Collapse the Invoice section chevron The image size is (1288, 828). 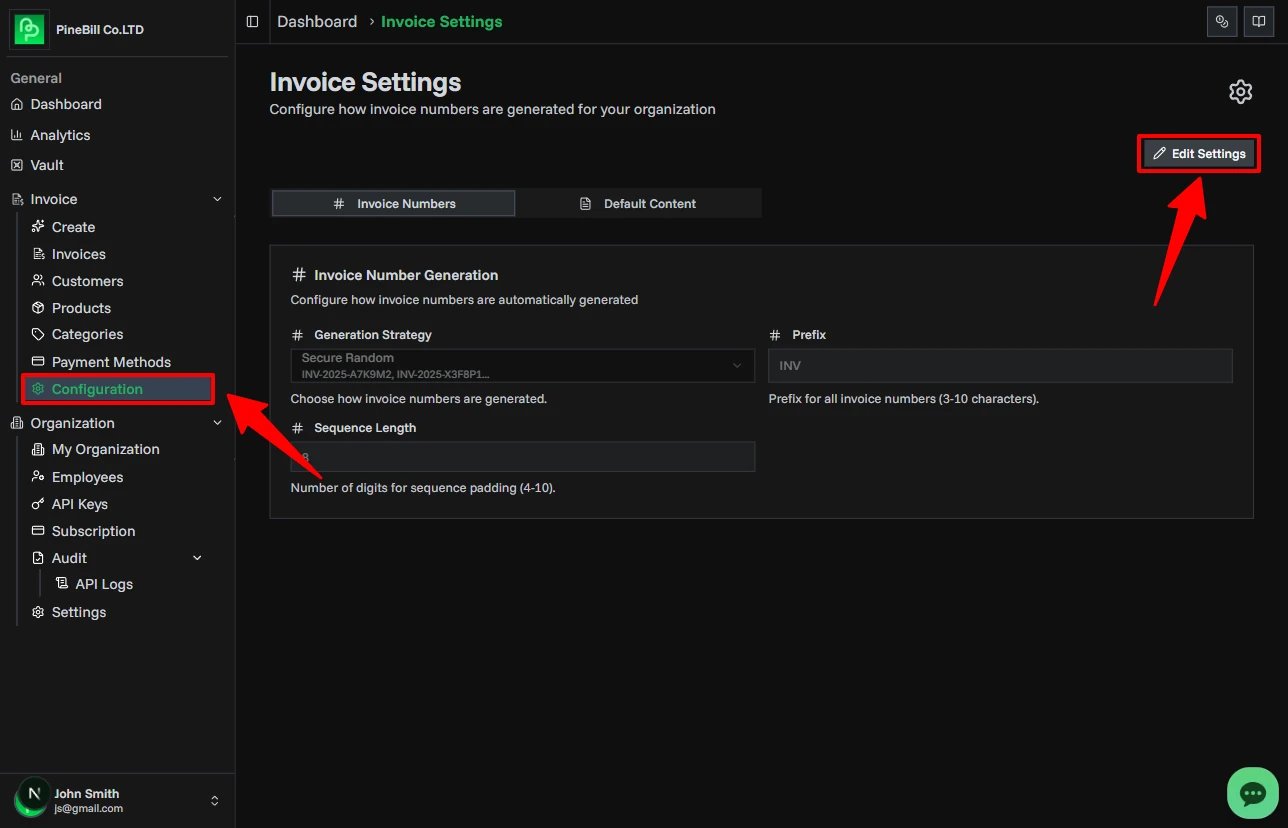click(x=217, y=199)
